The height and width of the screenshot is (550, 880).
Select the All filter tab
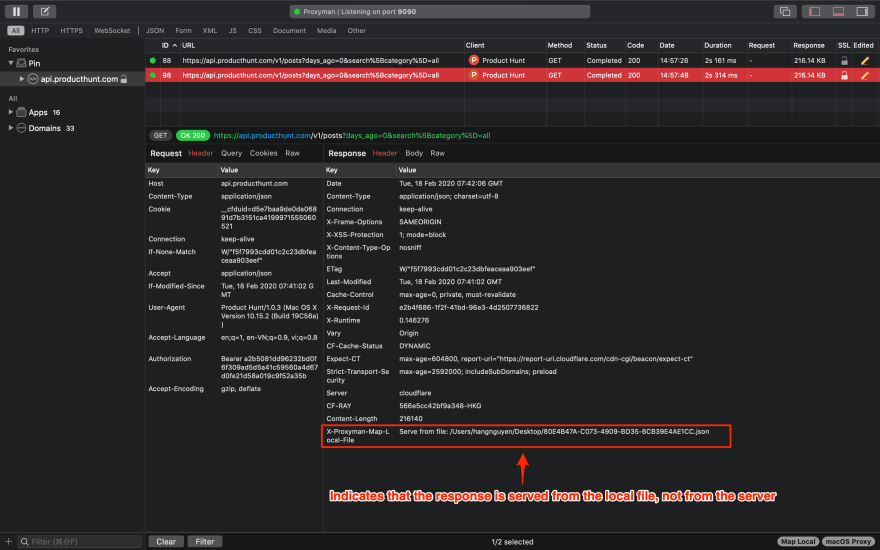tap(16, 30)
